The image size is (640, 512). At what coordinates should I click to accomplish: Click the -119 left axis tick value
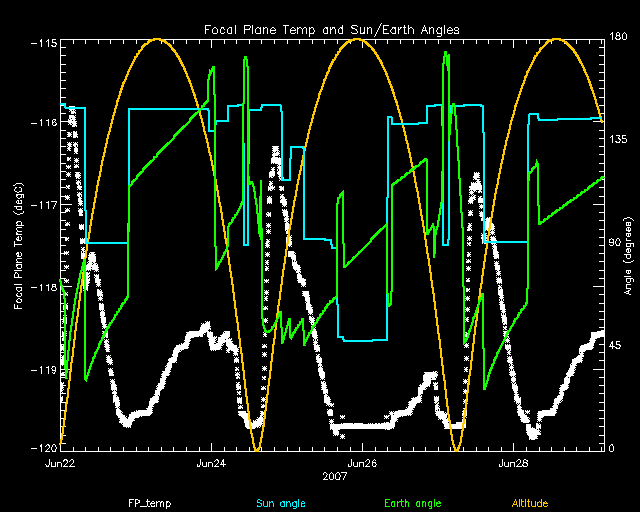pyautogui.click(x=41, y=371)
